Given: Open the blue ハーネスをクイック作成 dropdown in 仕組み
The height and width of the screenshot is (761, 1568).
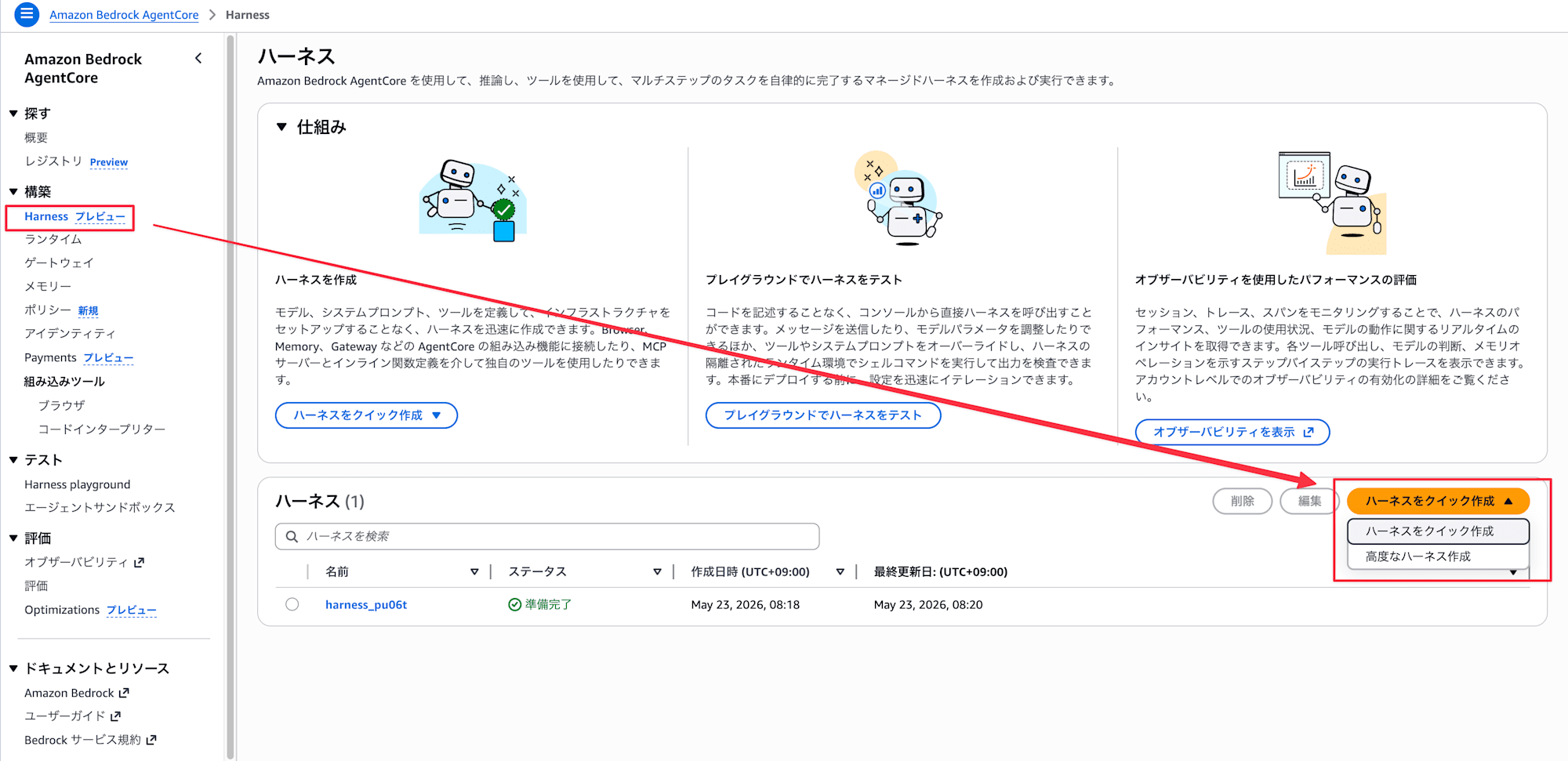Looking at the screenshot, I should pyautogui.click(x=366, y=415).
